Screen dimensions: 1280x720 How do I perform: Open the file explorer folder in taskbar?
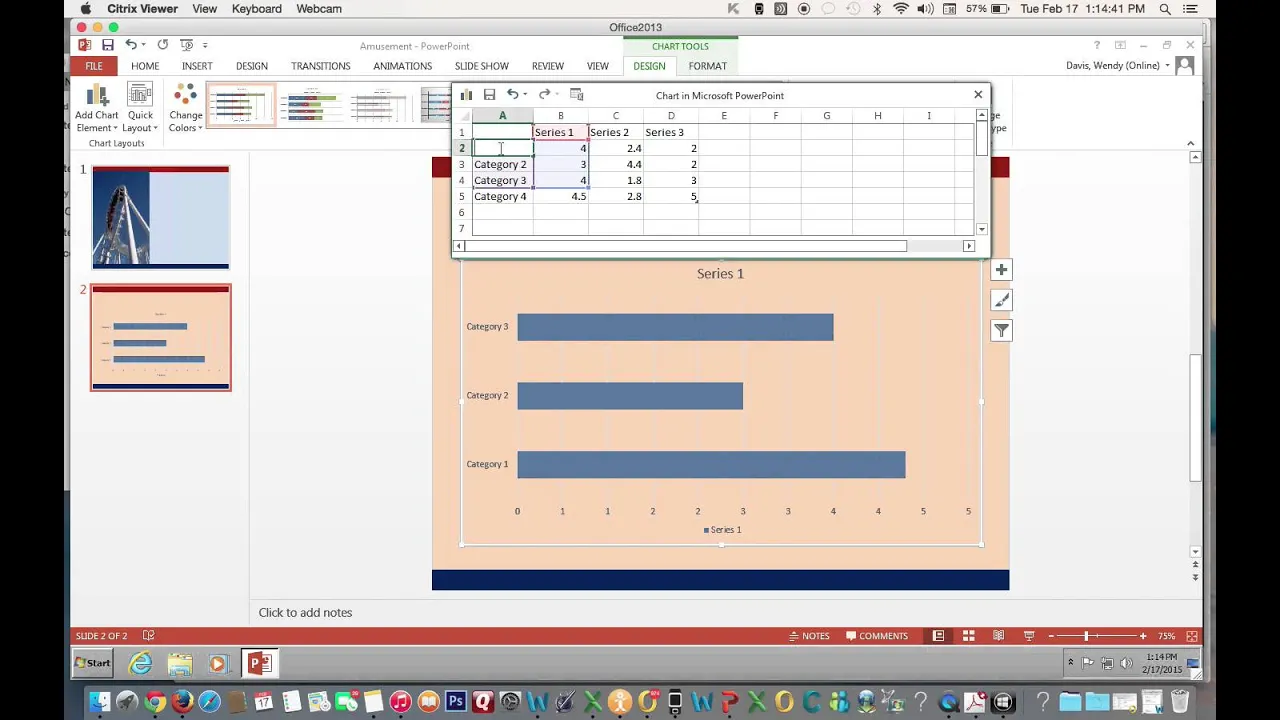click(180, 663)
